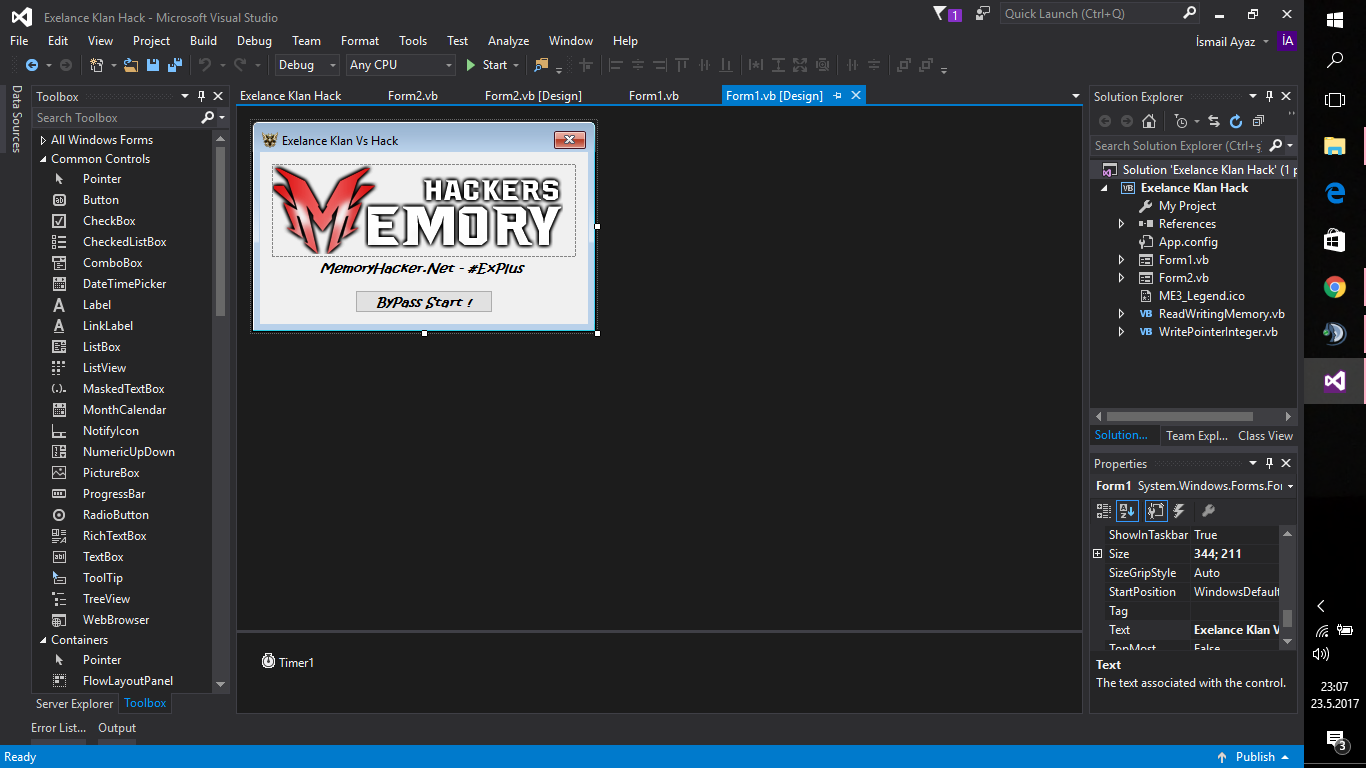Open the Analyze menu
This screenshot has height=768, width=1366.
(508, 41)
